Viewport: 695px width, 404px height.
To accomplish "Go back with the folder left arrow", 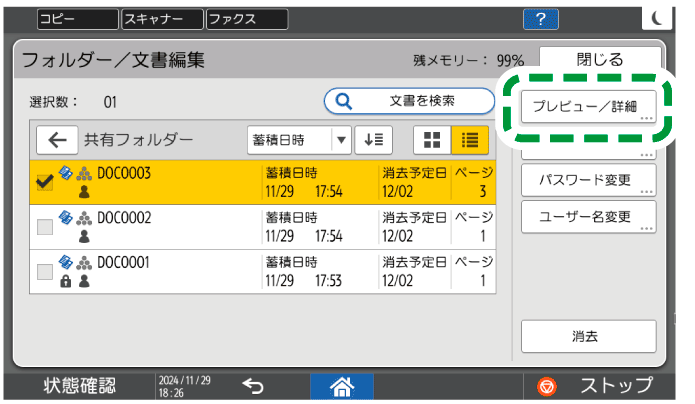I will tap(57, 140).
